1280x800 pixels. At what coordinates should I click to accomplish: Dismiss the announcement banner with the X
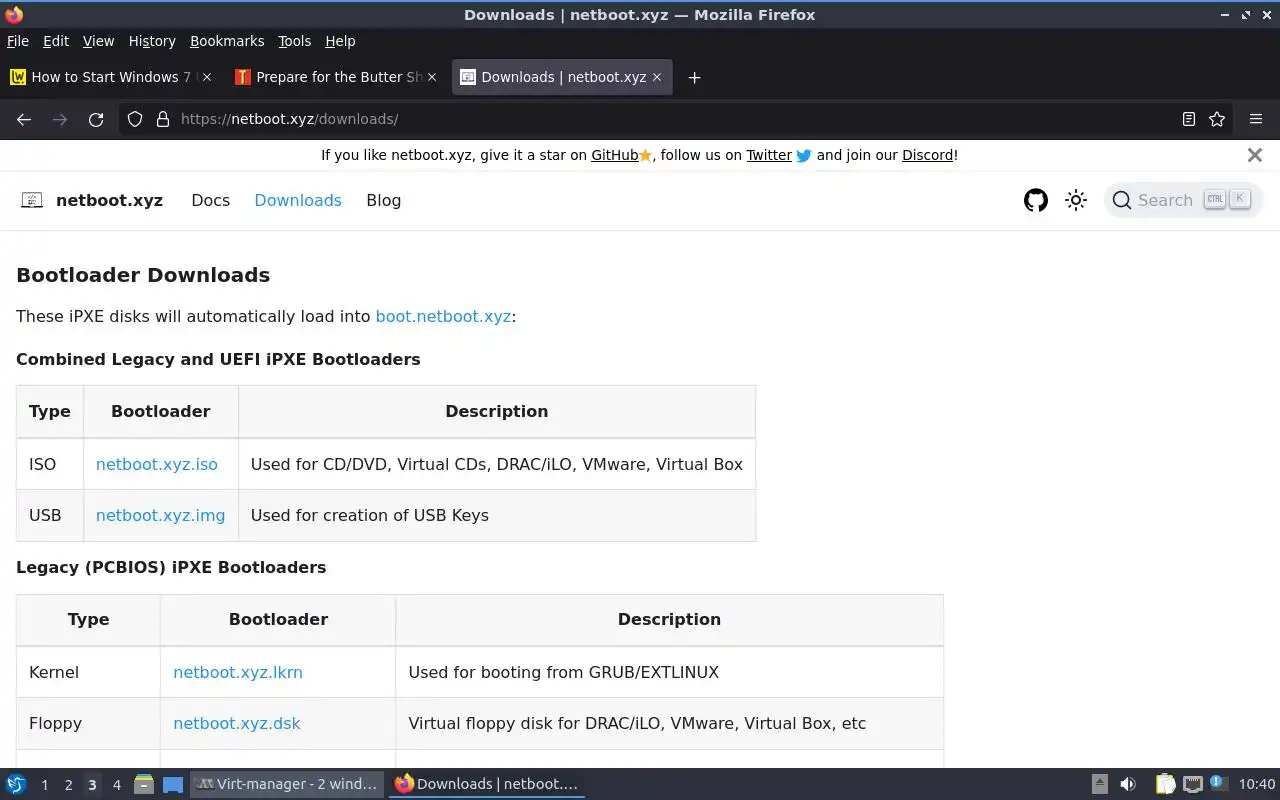point(1255,155)
